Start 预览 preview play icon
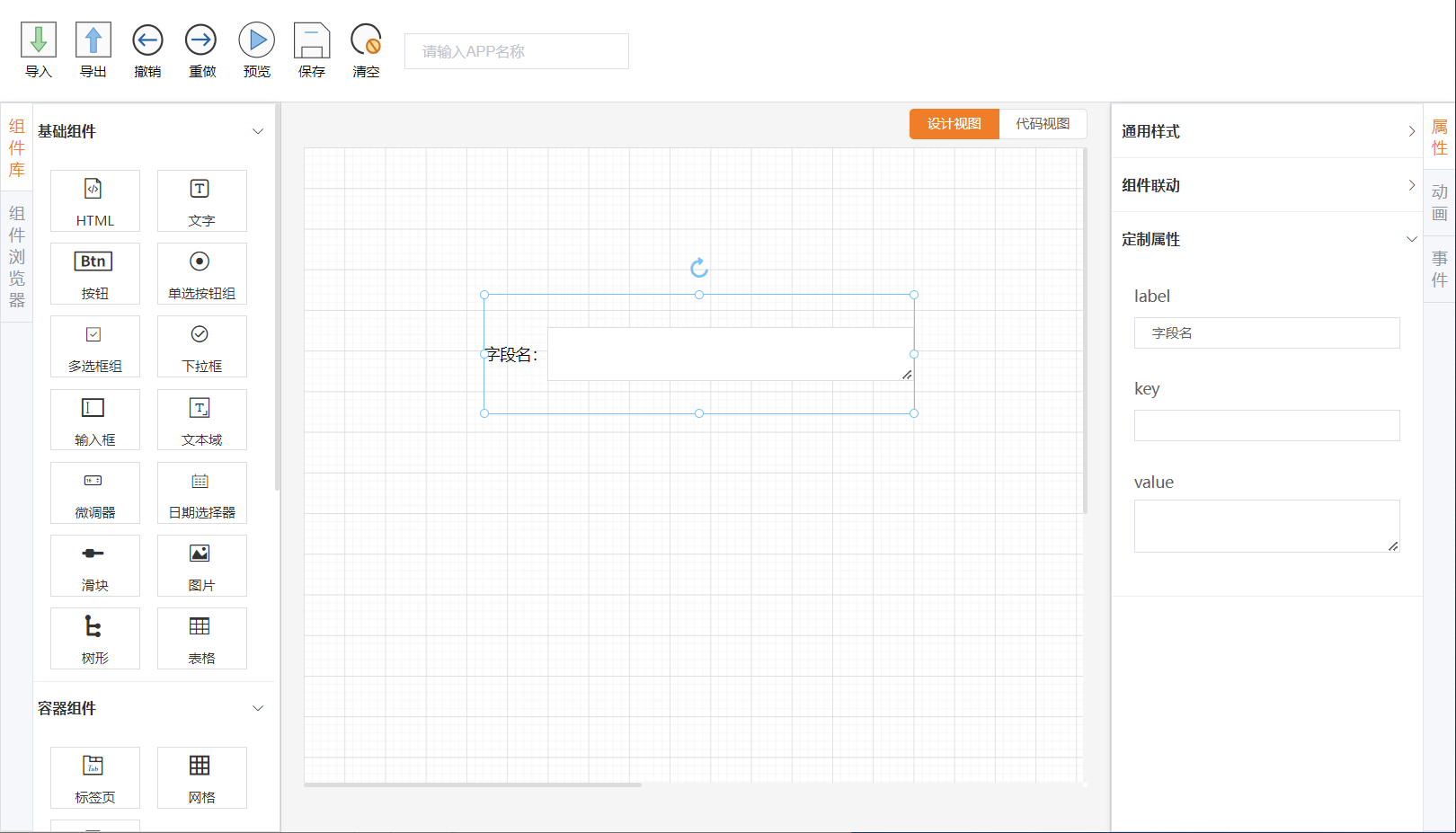Image resolution: width=1456 pixels, height=833 pixels. click(x=256, y=40)
